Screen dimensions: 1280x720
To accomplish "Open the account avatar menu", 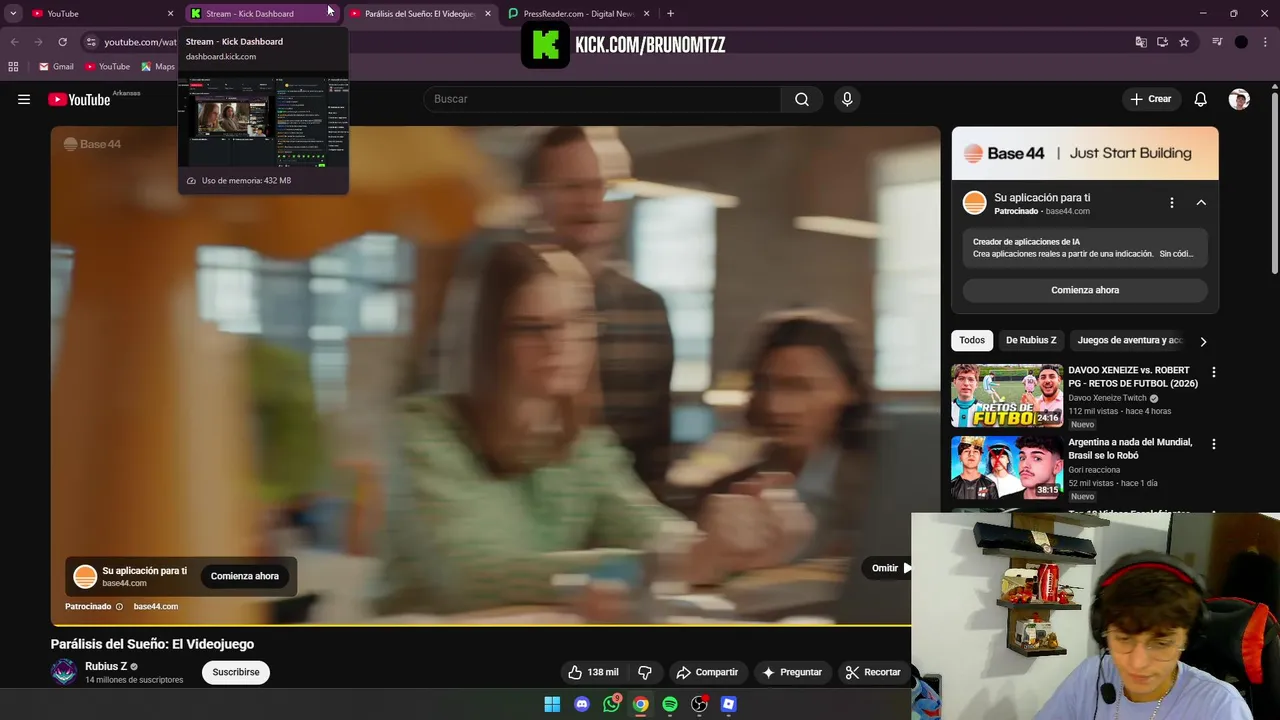I will tap(1239, 99).
